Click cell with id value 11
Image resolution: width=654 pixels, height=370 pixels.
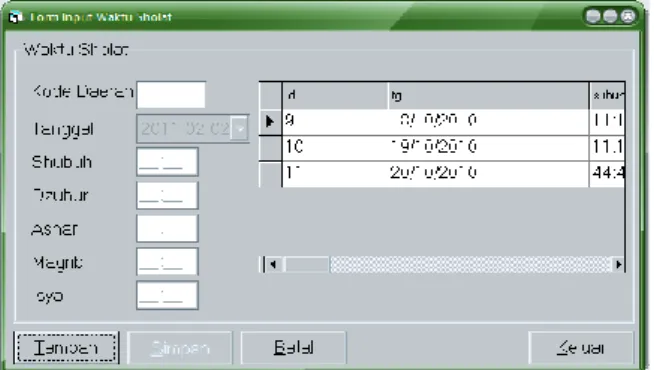335,174
